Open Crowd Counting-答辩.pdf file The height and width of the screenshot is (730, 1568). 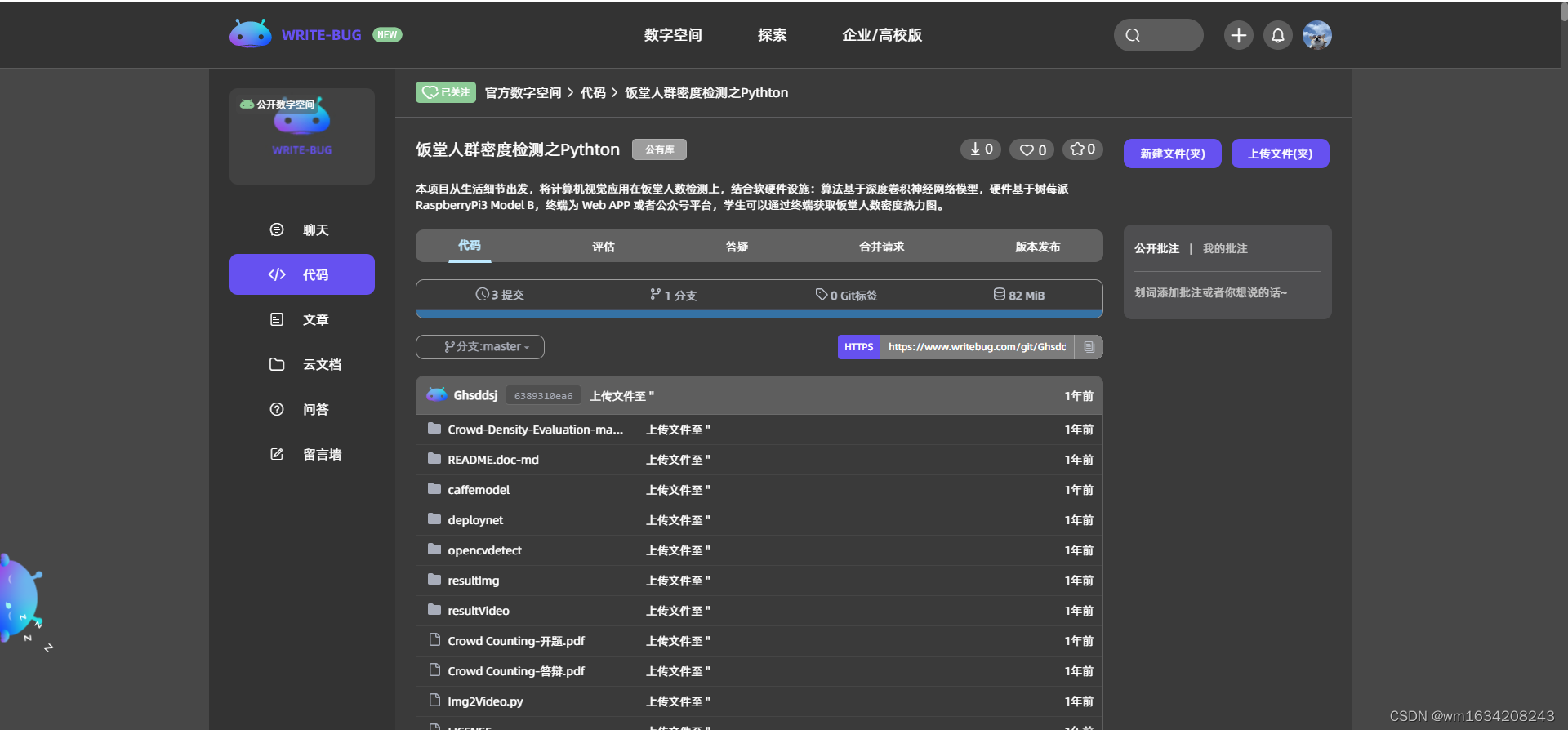[x=516, y=671]
